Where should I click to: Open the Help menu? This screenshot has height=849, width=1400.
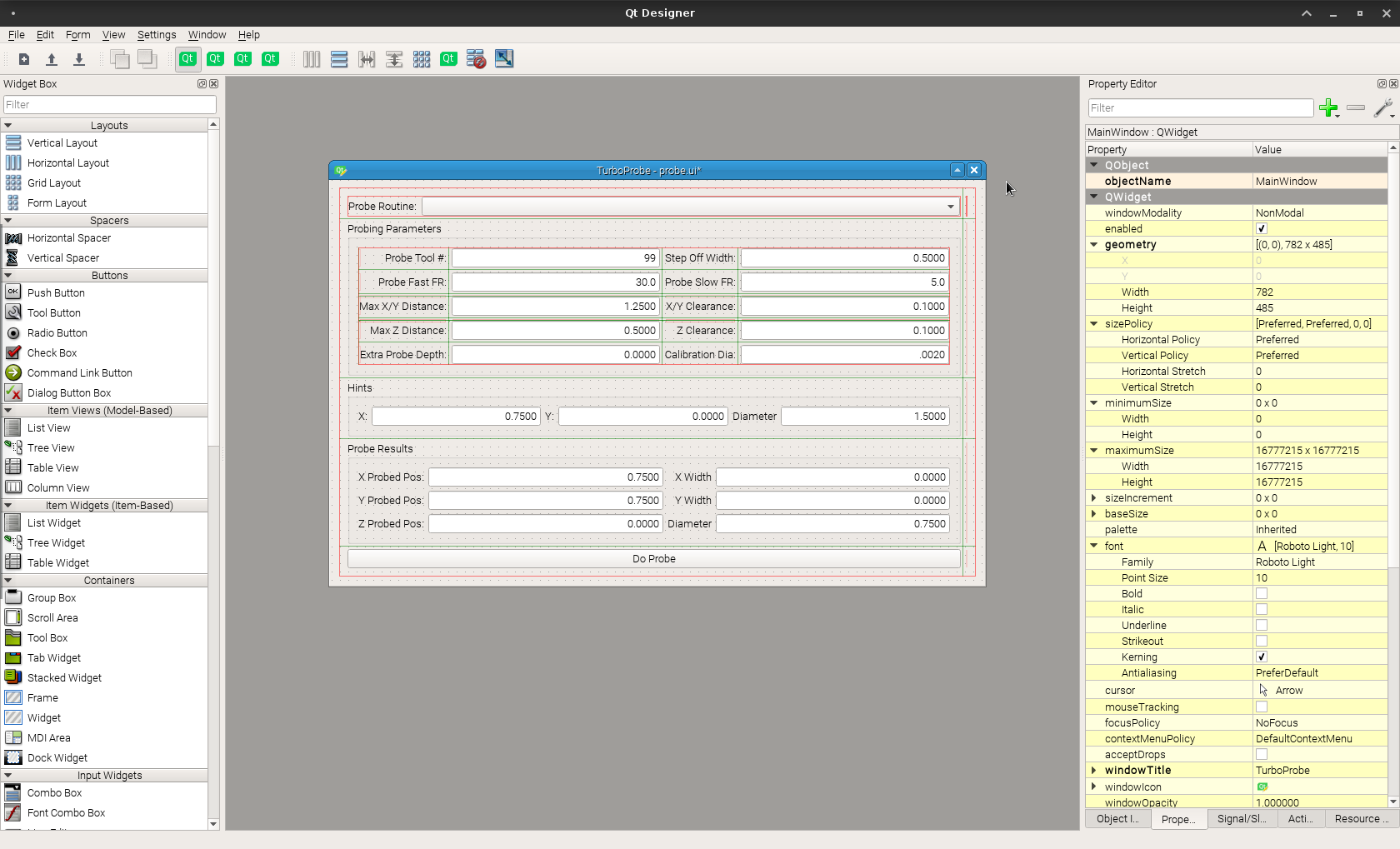click(x=249, y=35)
